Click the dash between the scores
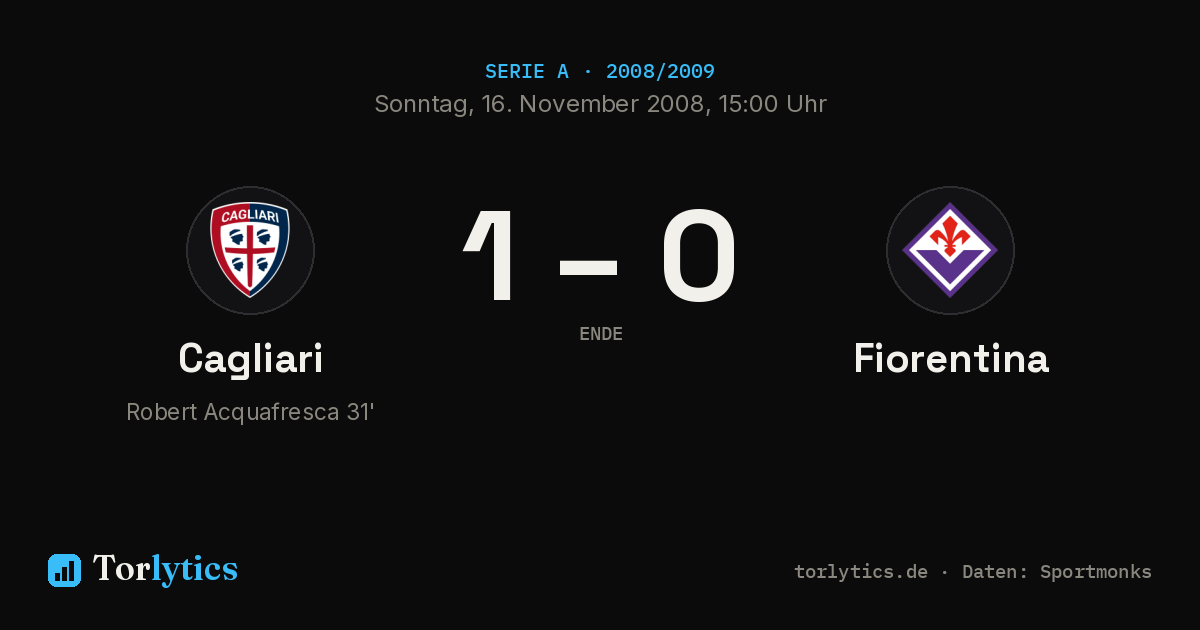The image size is (1200, 630). click(x=588, y=264)
